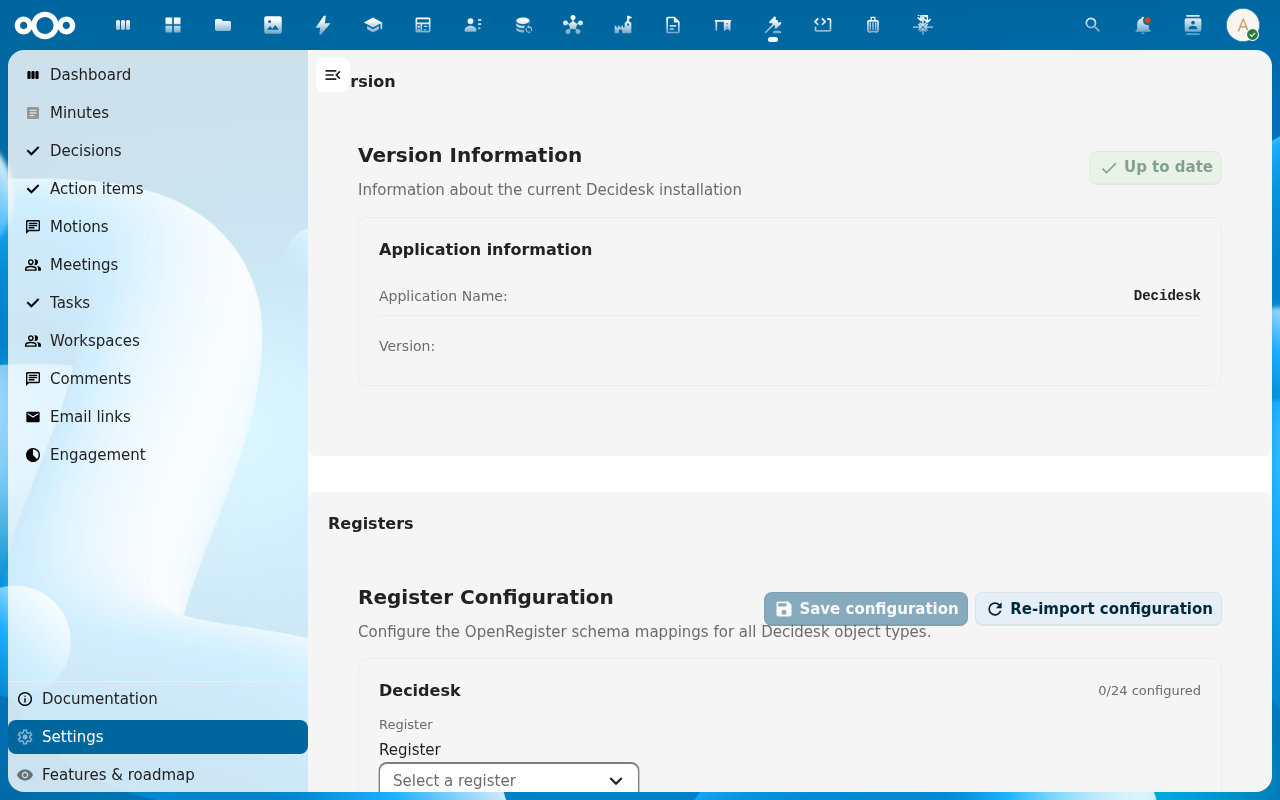
Task: Open the user avatar menu
Action: (1243, 25)
